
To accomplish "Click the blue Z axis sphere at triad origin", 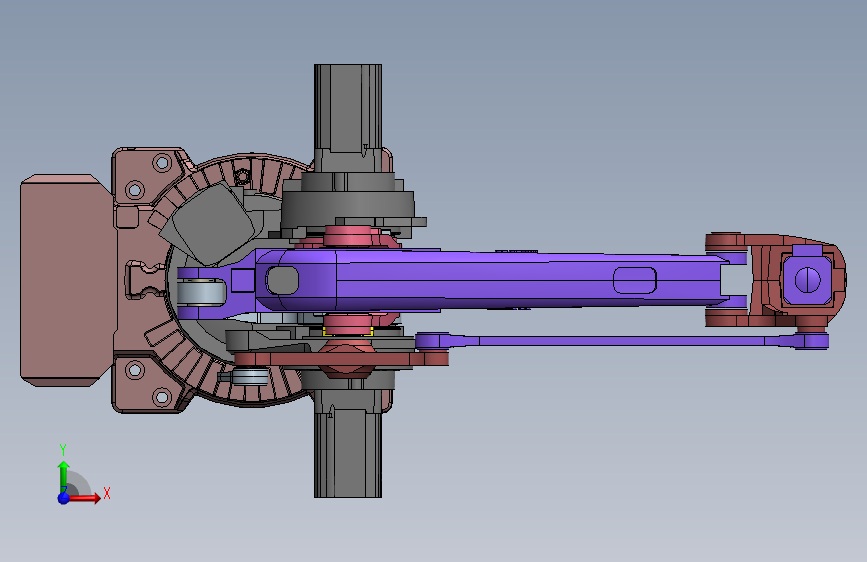I will coord(64,498).
